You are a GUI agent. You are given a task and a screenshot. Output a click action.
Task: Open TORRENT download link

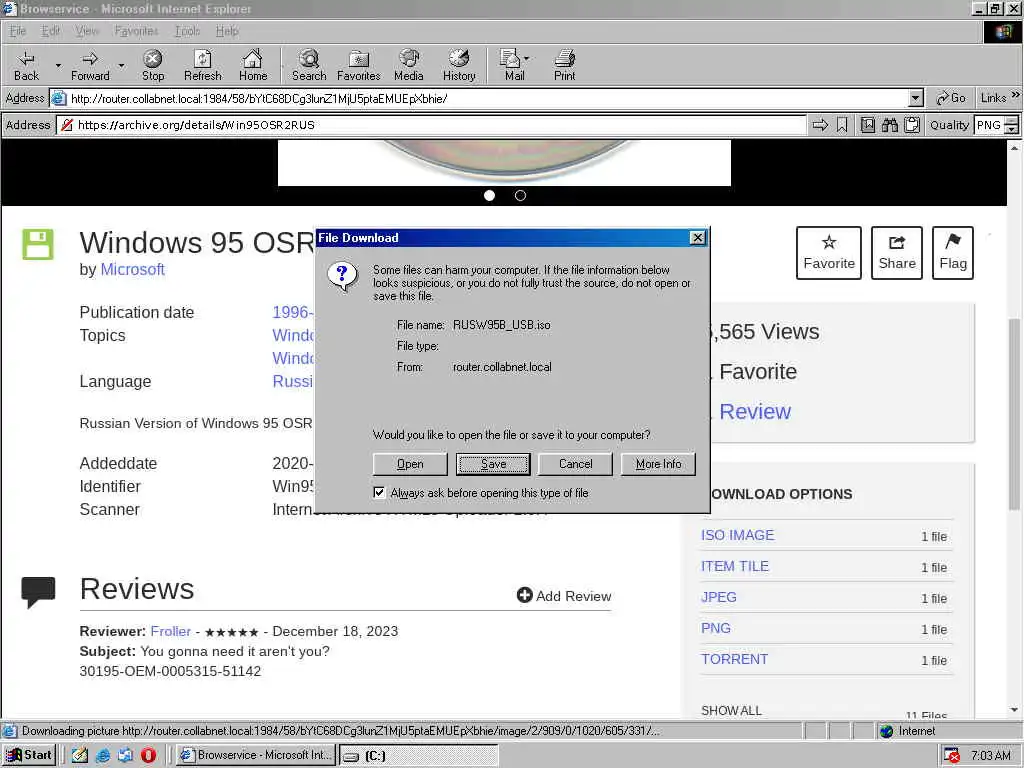pos(734,659)
